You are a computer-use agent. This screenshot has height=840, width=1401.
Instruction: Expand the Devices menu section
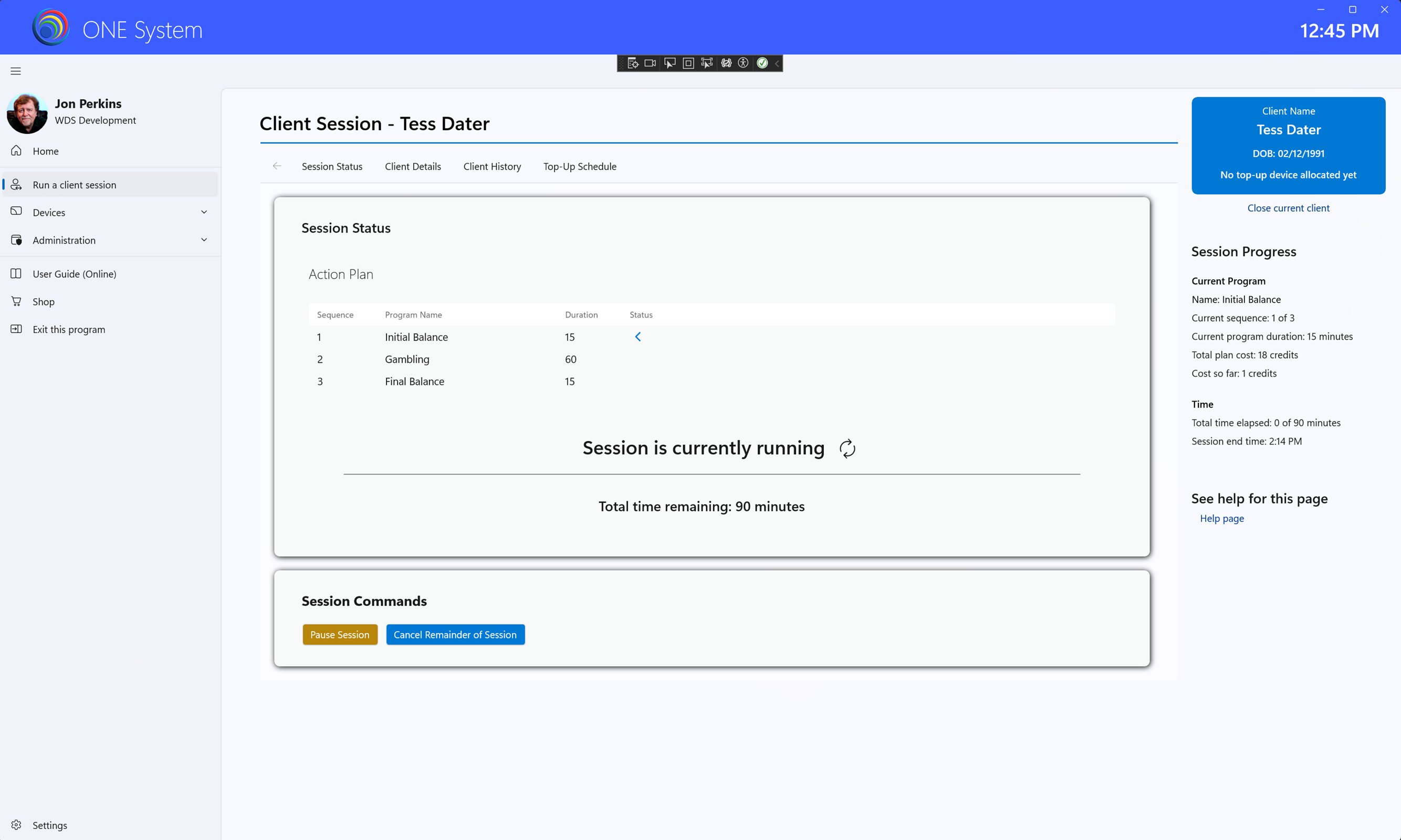click(x=204, y=212)
